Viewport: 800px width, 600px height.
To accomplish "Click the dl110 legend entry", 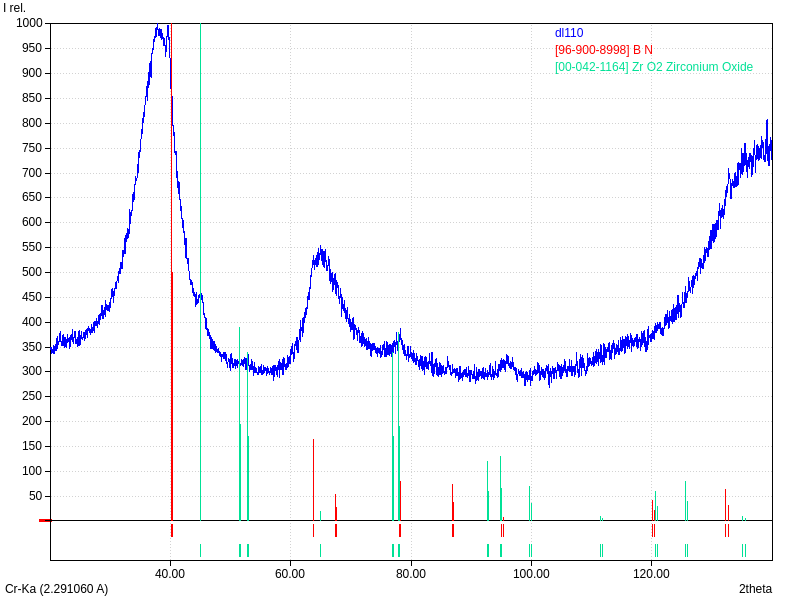I will click(569, 33).
